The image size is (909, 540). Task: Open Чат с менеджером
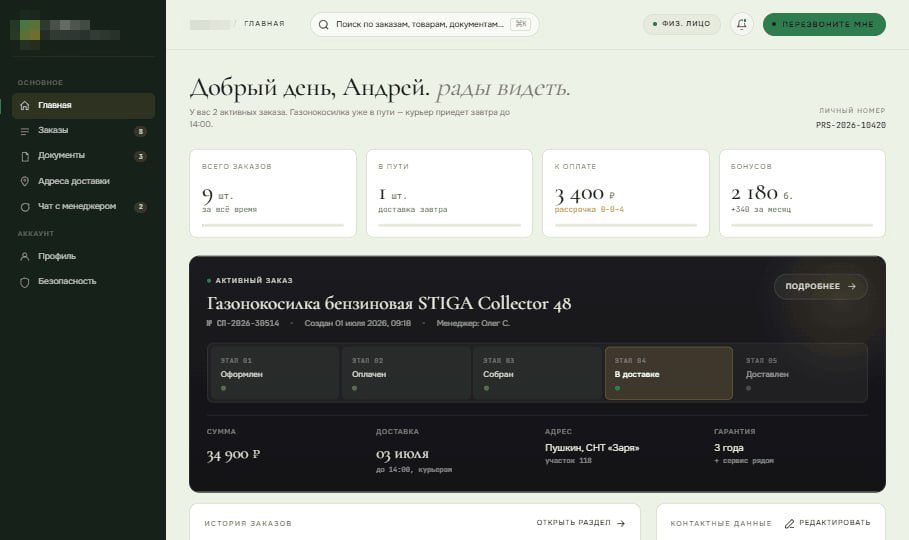[83, 206]
